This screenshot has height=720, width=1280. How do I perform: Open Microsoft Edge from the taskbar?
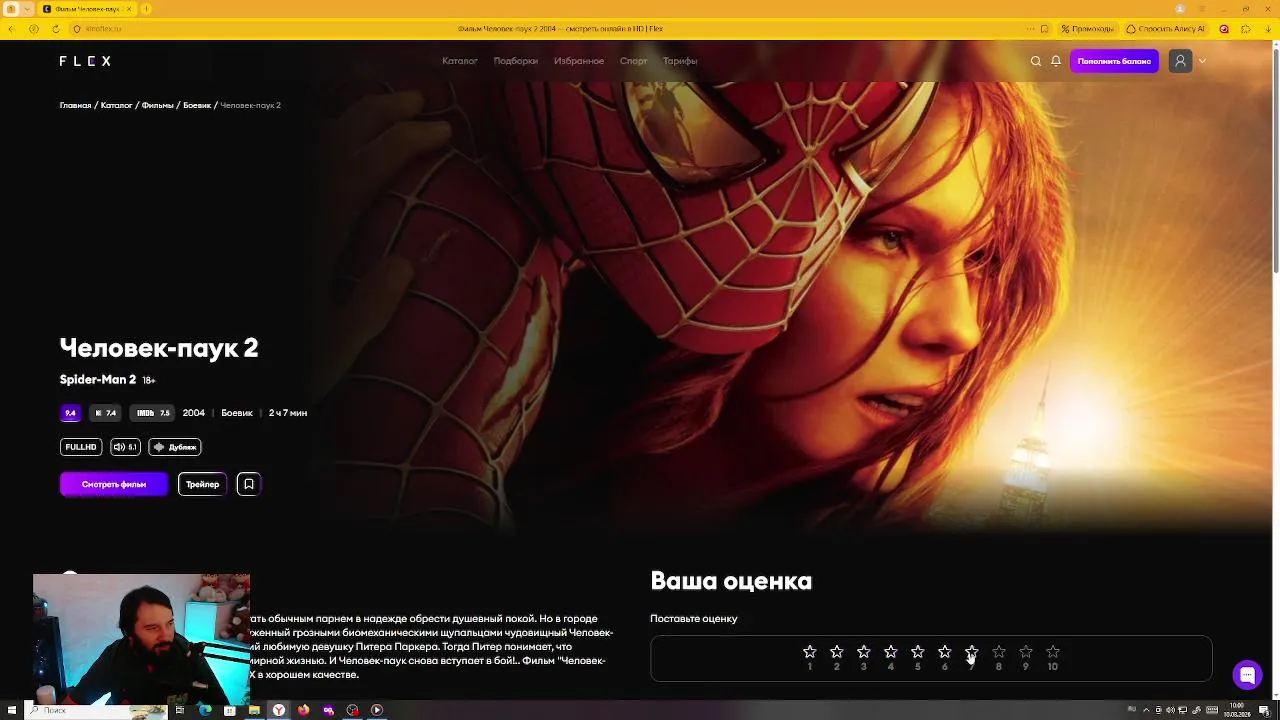(205, 710)
